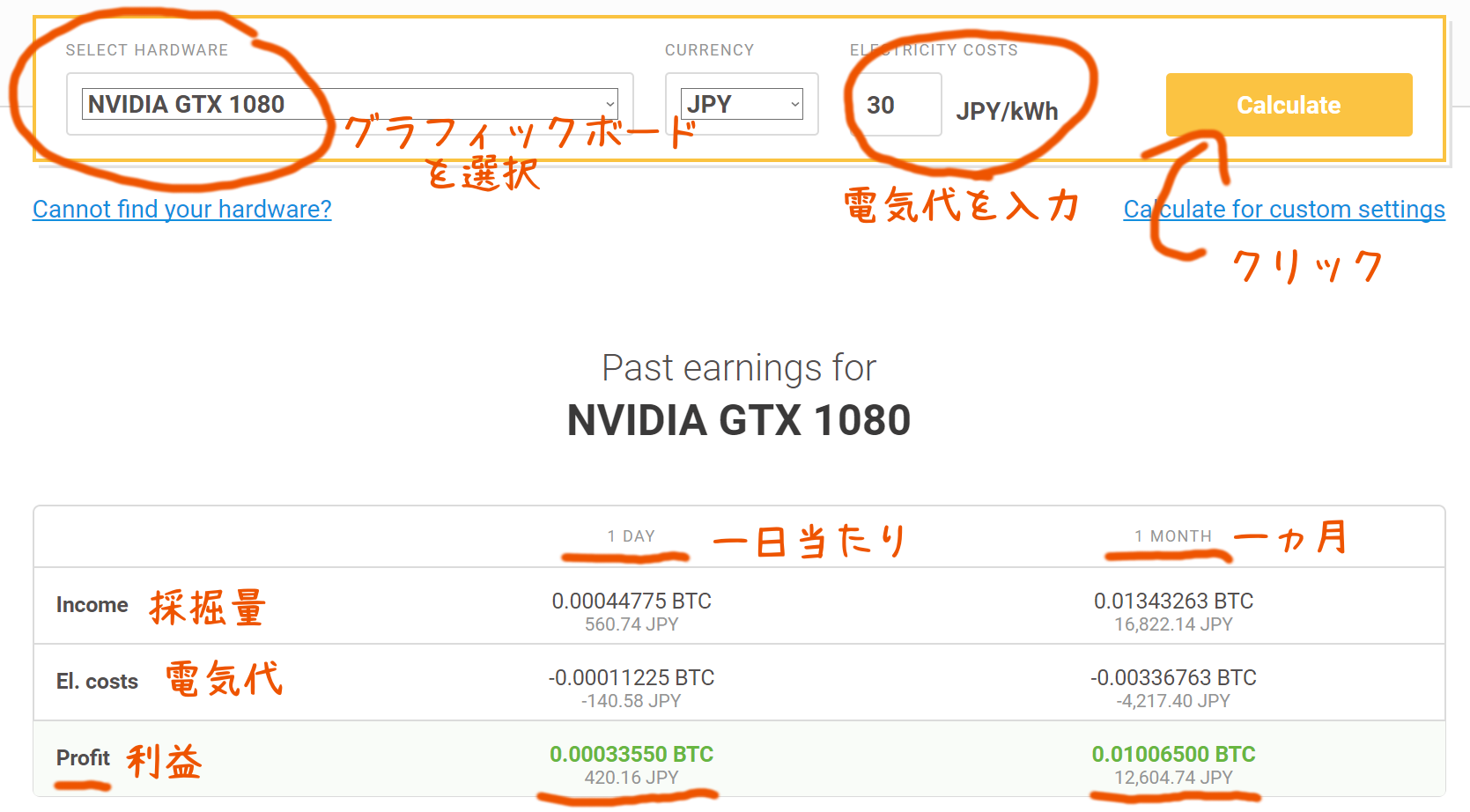Click the 1 MONTH column header

point(1173,535)
